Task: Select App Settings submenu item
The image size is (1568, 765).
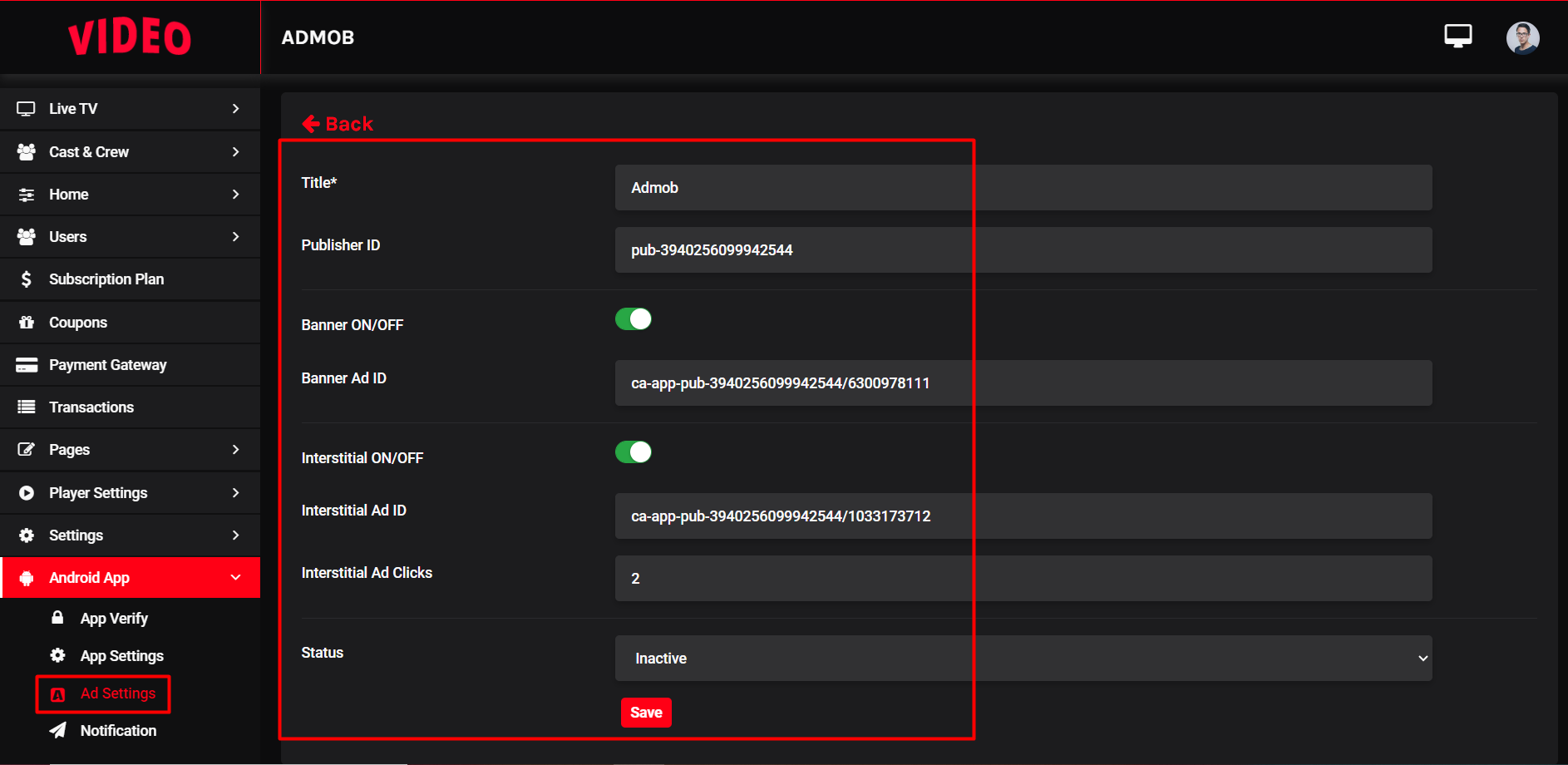Action: coord(122,656)
